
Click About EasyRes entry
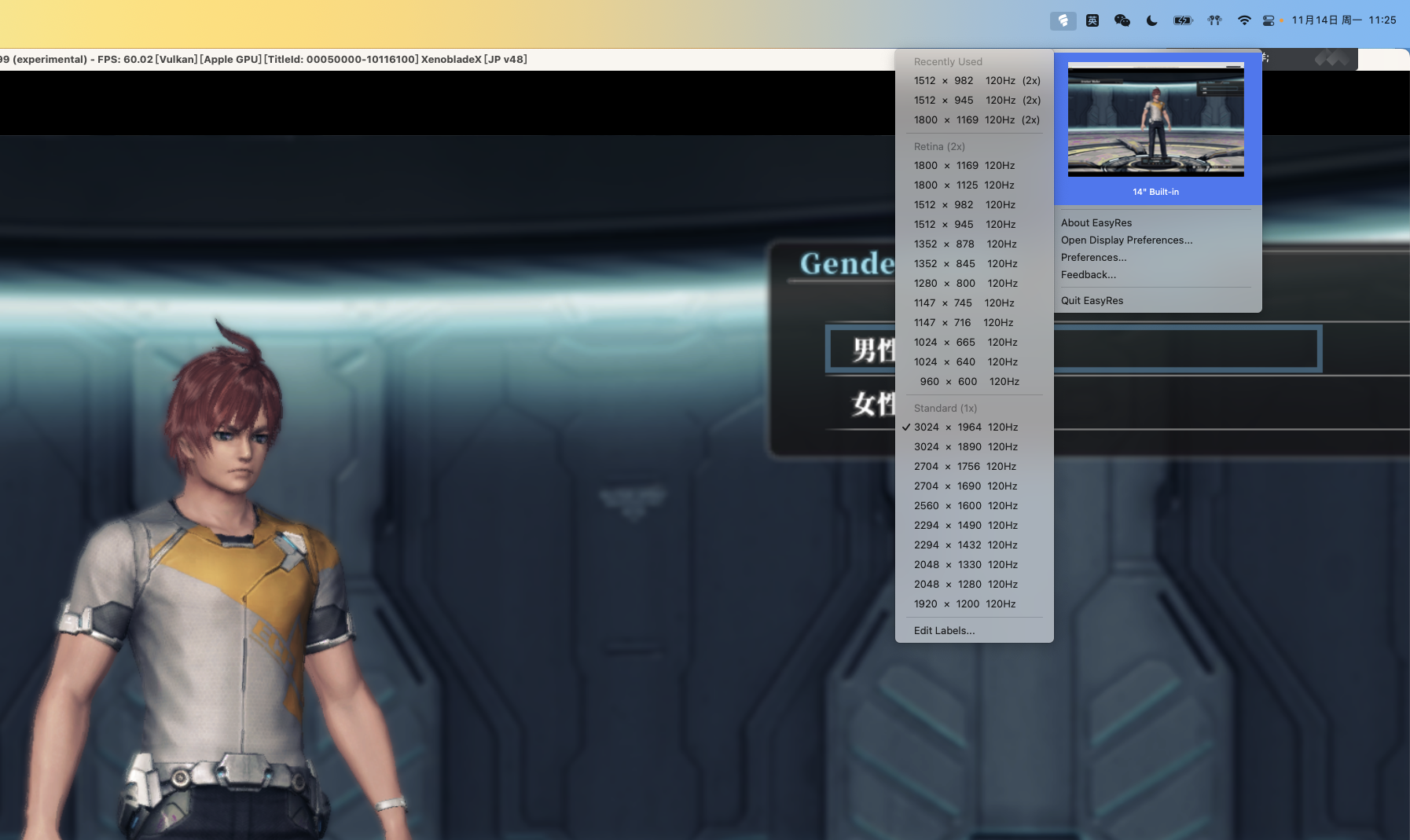[1096, 222]
